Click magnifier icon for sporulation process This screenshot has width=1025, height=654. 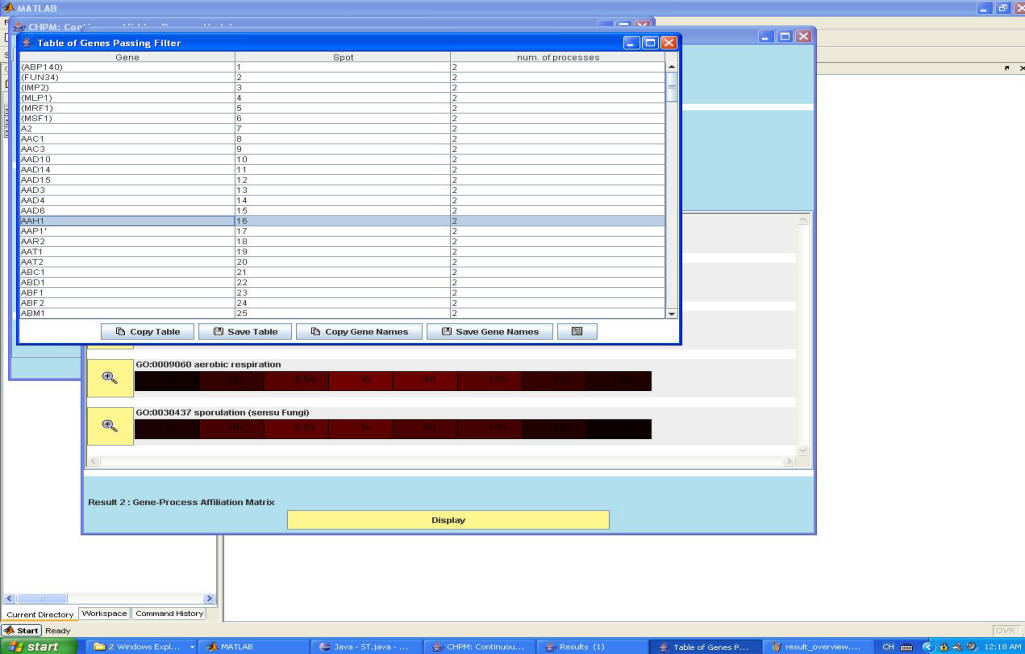point(110,426)
